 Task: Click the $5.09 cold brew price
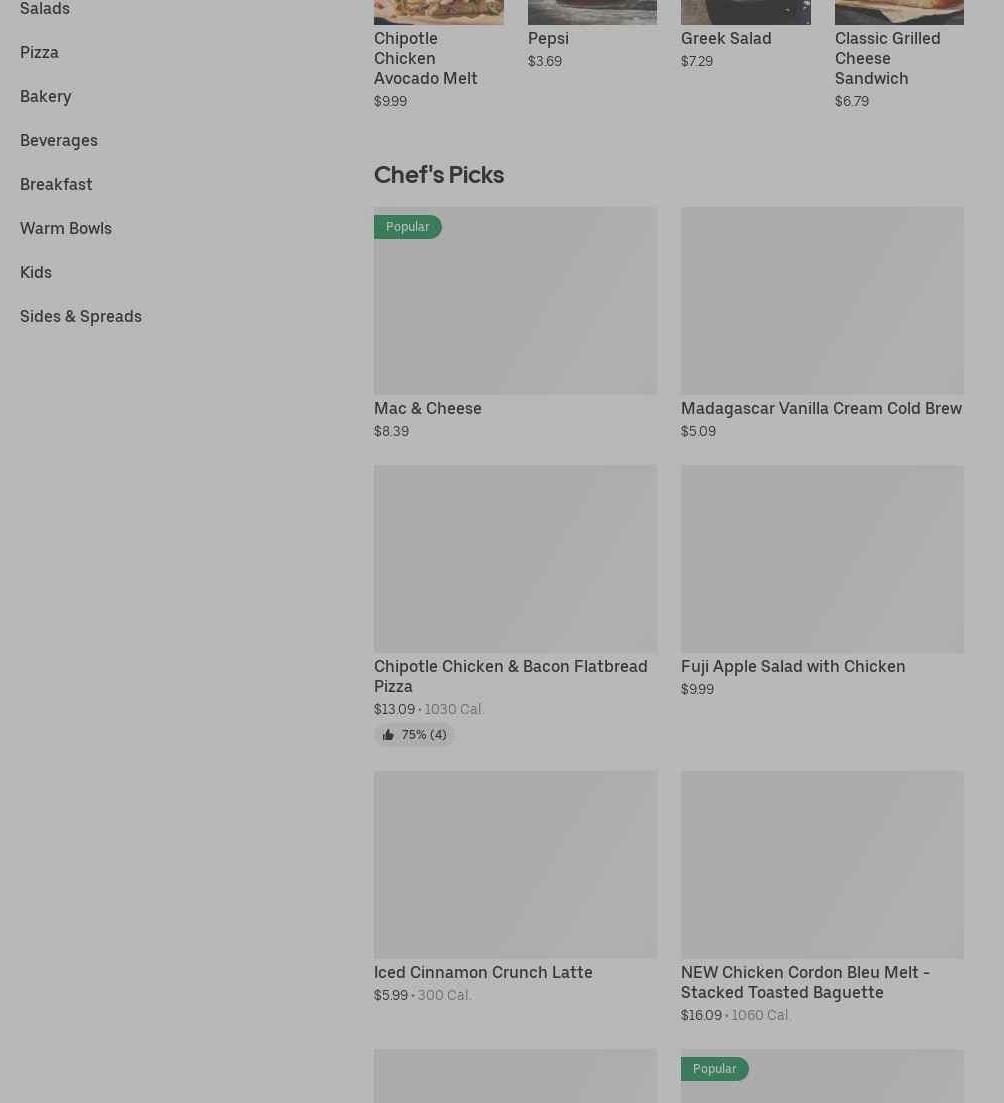coord(698,431)
